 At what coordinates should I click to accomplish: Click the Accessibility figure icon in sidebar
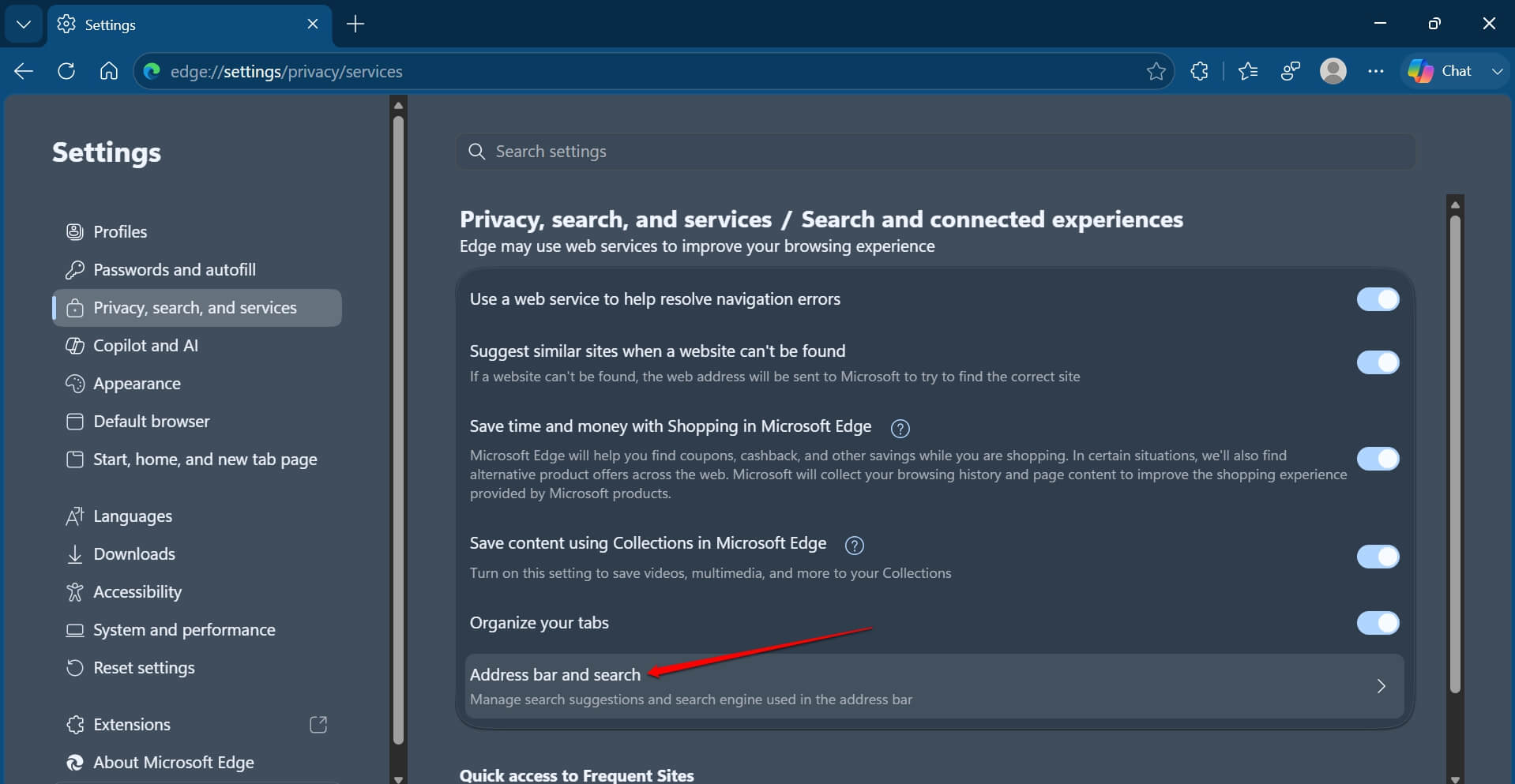pos(75,592)
